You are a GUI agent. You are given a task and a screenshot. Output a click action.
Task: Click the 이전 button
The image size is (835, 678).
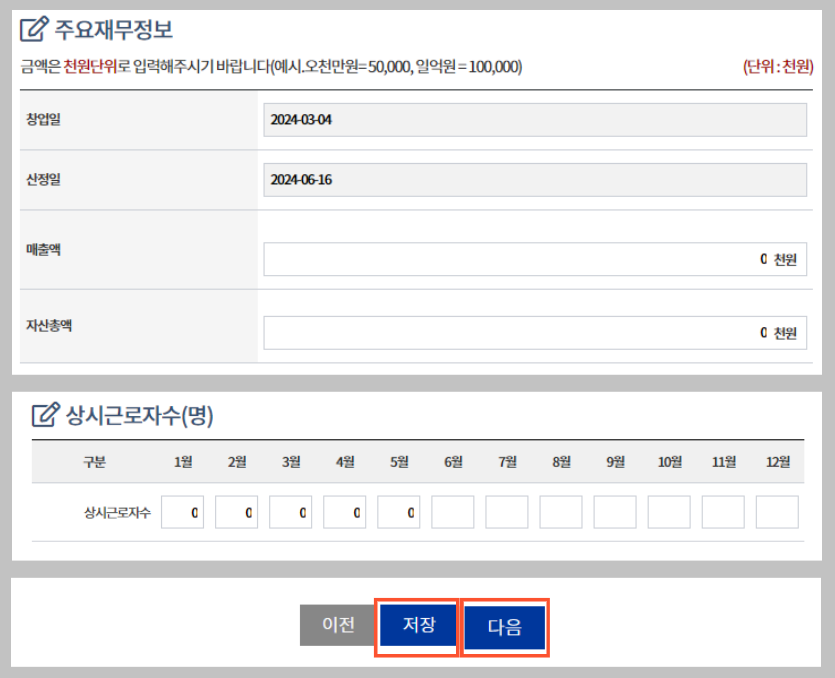pyautogui.click(x=338, y=625)
